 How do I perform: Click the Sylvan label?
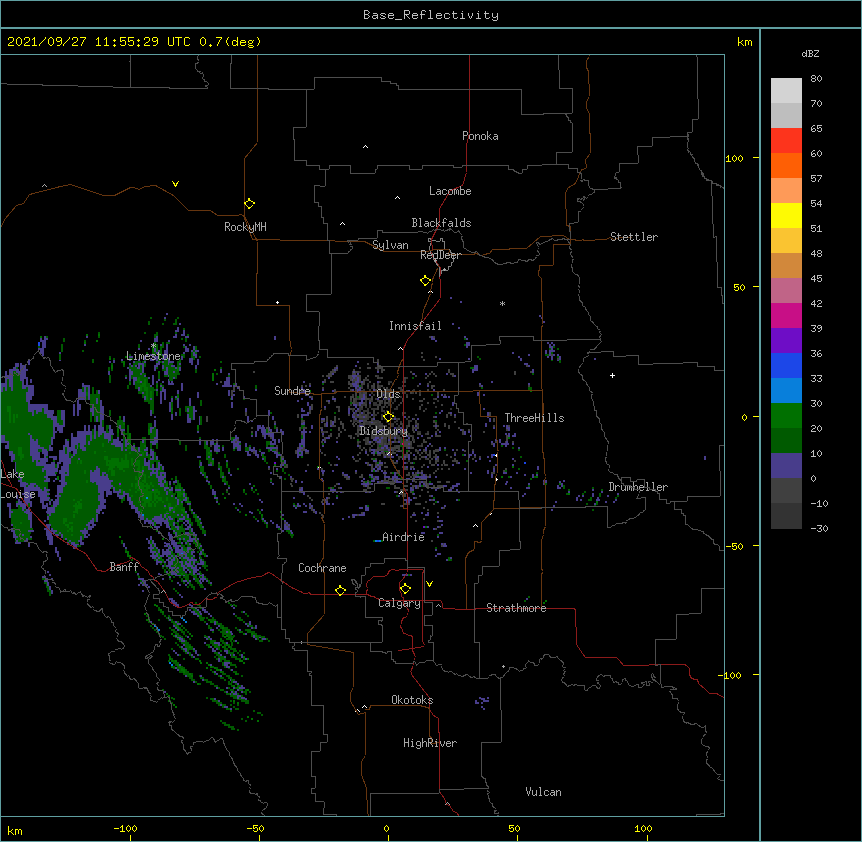(390, 245)
